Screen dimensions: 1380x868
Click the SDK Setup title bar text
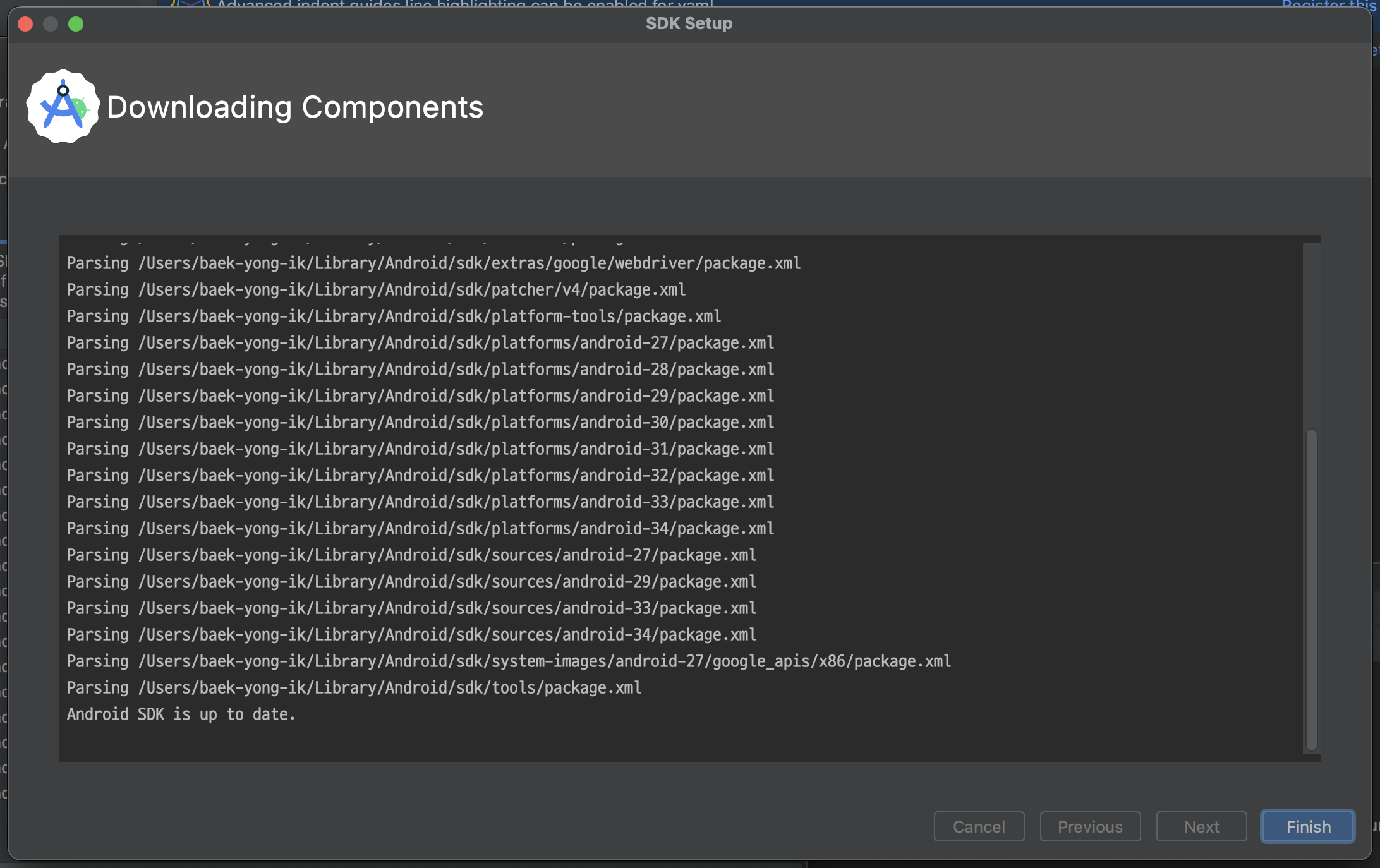coord(689,23)
